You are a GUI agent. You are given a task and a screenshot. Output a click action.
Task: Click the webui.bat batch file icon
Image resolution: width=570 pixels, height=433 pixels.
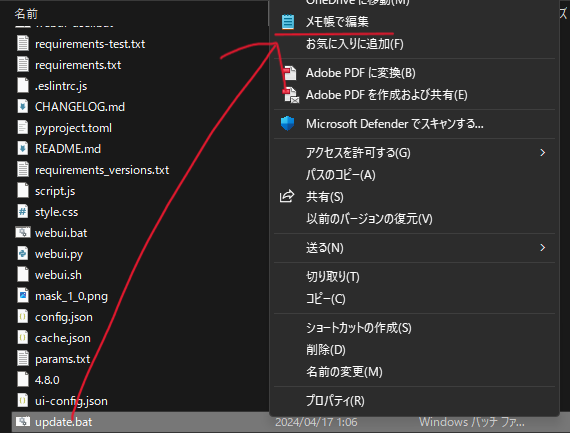pos(23,232)
